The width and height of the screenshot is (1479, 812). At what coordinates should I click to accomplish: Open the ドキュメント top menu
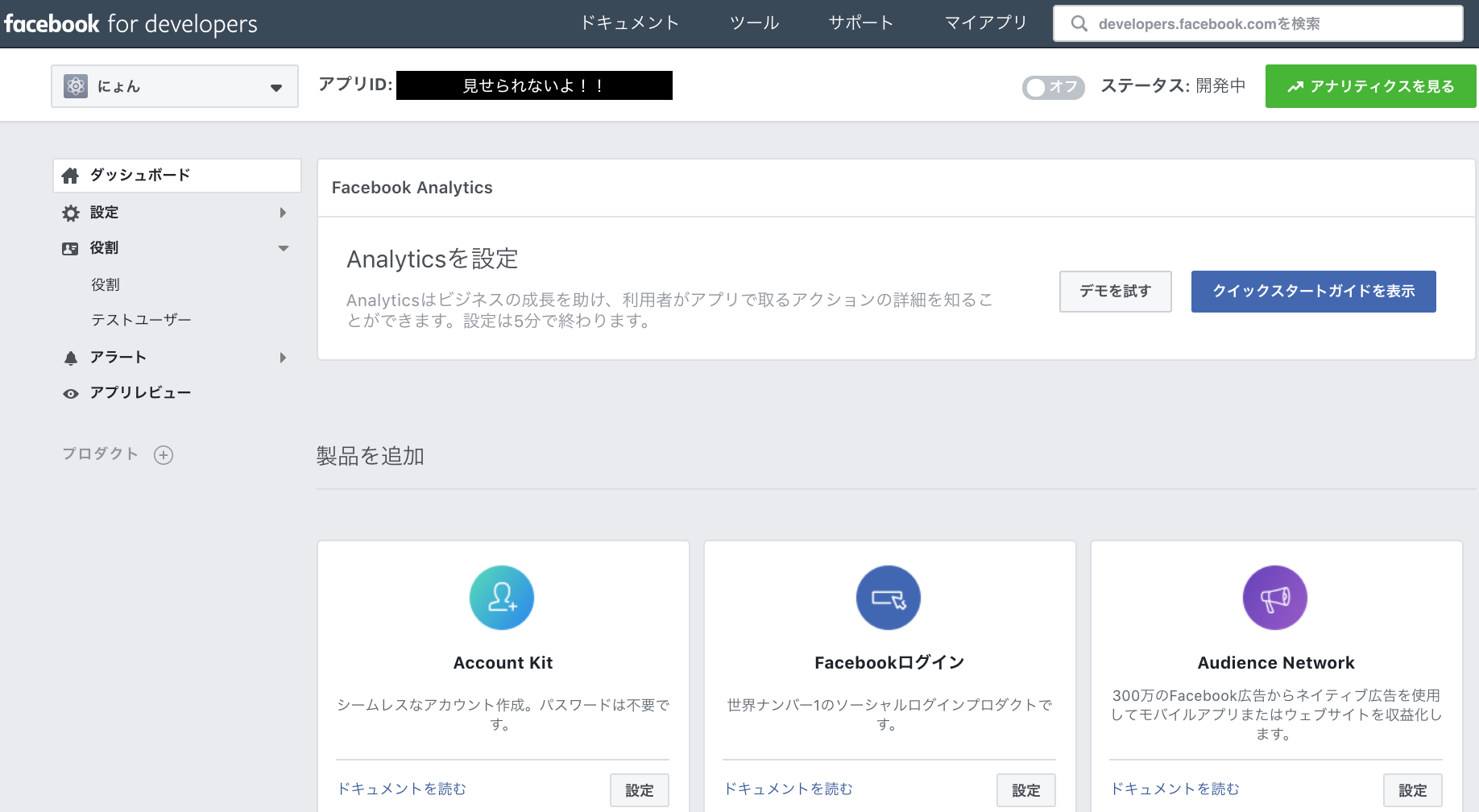click(630, 23)
